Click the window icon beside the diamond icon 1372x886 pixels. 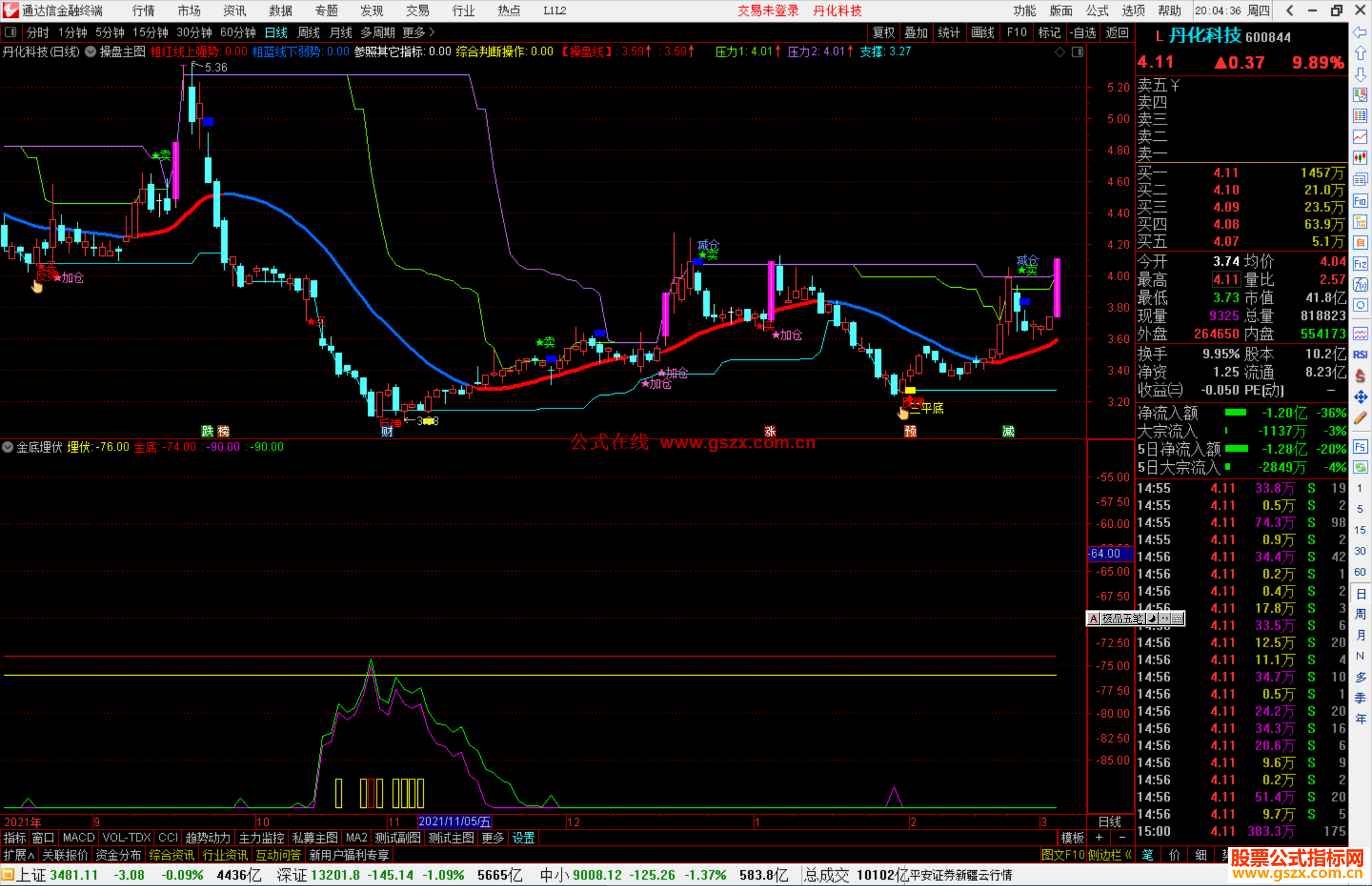coord(1077,51)
